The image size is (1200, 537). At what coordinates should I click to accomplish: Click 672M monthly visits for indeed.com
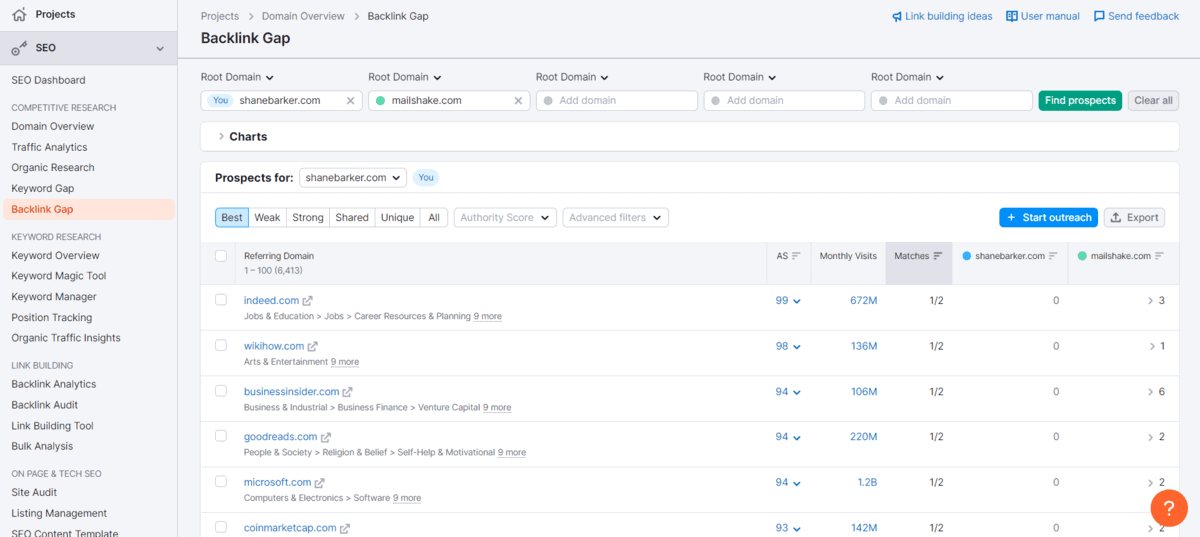click(x=863, y=301)
